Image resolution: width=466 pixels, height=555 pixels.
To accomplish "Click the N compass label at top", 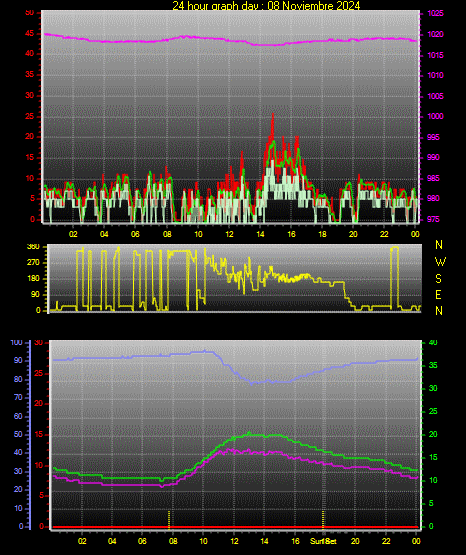I will click(x=439, y=245).
